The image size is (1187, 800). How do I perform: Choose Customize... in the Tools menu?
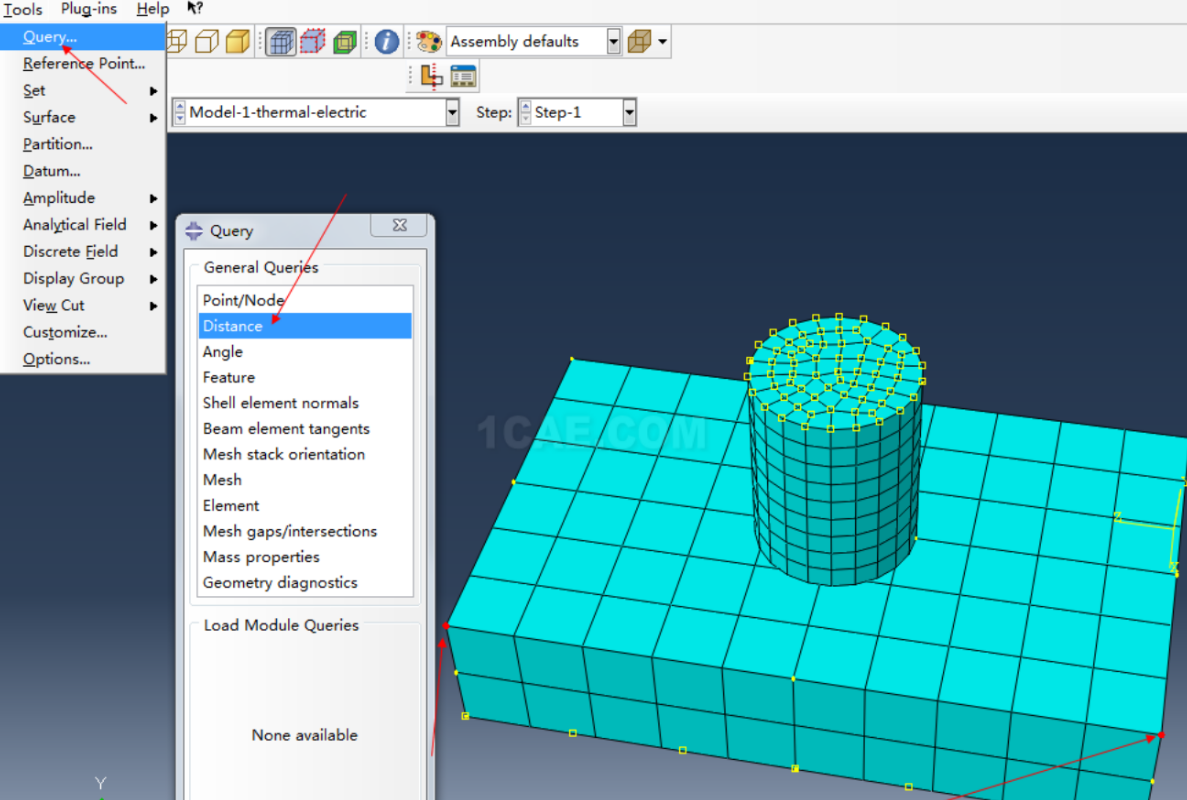(x=83, y=332)
